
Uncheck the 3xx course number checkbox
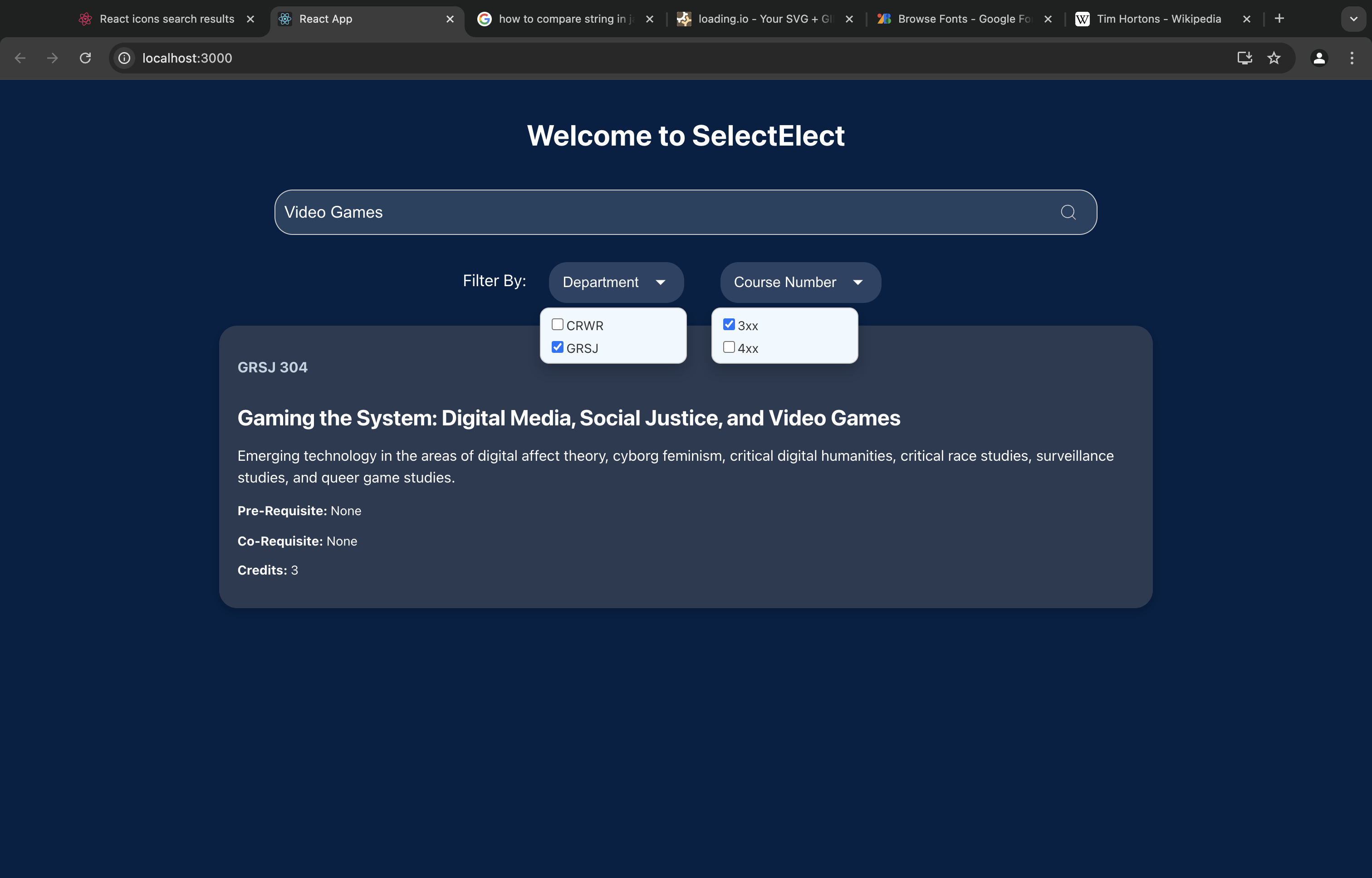729,324
